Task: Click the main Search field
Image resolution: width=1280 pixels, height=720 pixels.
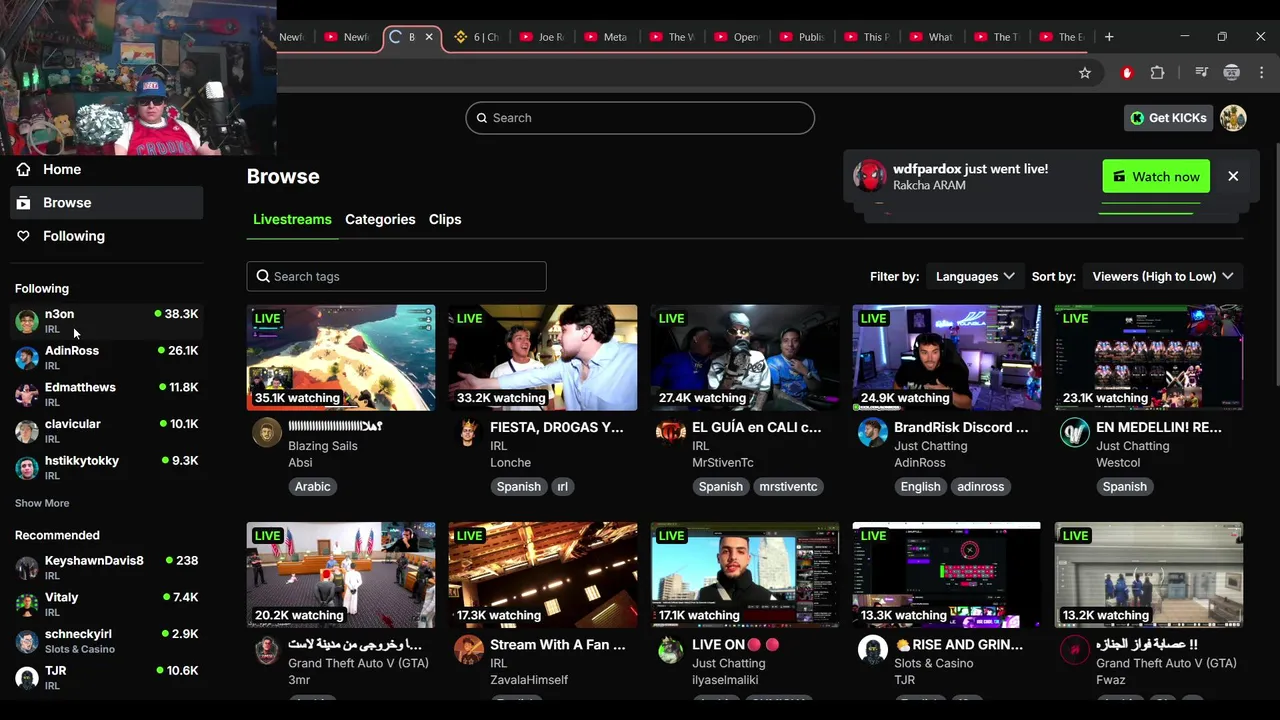Action: (x=640, y=118)
